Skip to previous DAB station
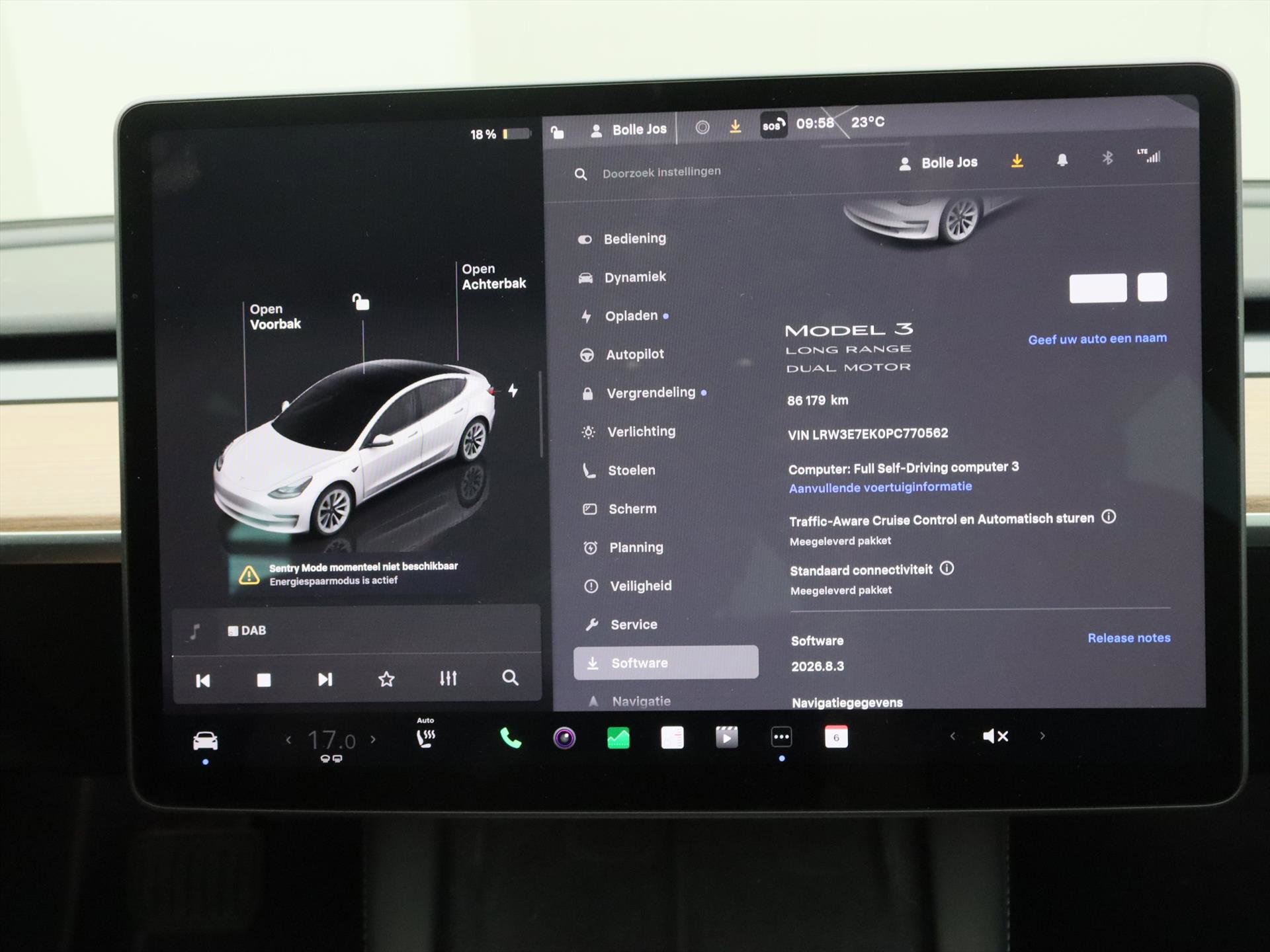This screenshot has height=952, width=1270. point(203,680)
